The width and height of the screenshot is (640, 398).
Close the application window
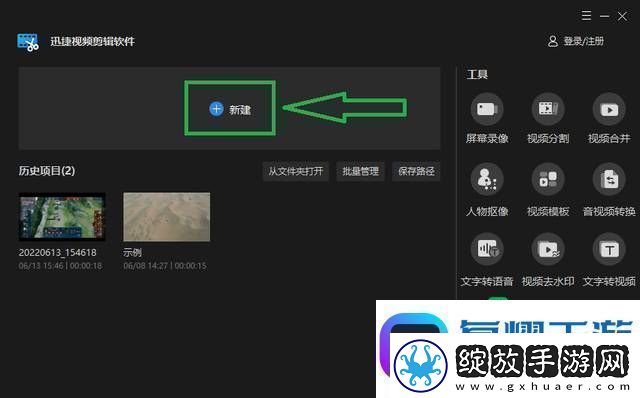tap(622, 16)
